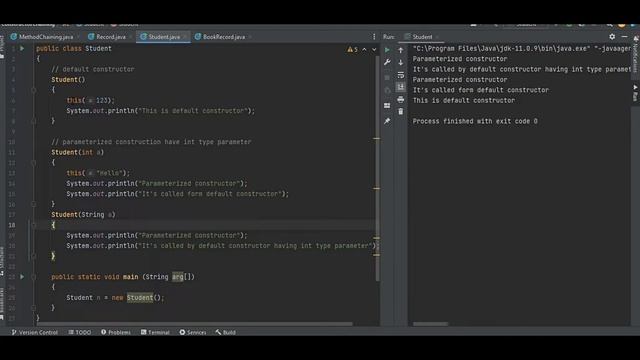Open the Problems tool window

tap(116, 332)
